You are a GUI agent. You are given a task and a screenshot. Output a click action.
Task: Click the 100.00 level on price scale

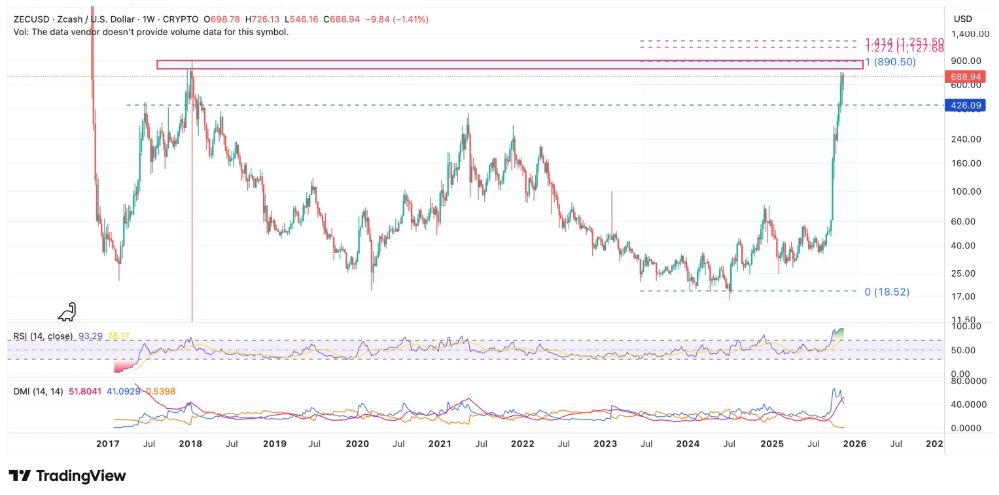[x=965, y=191]
